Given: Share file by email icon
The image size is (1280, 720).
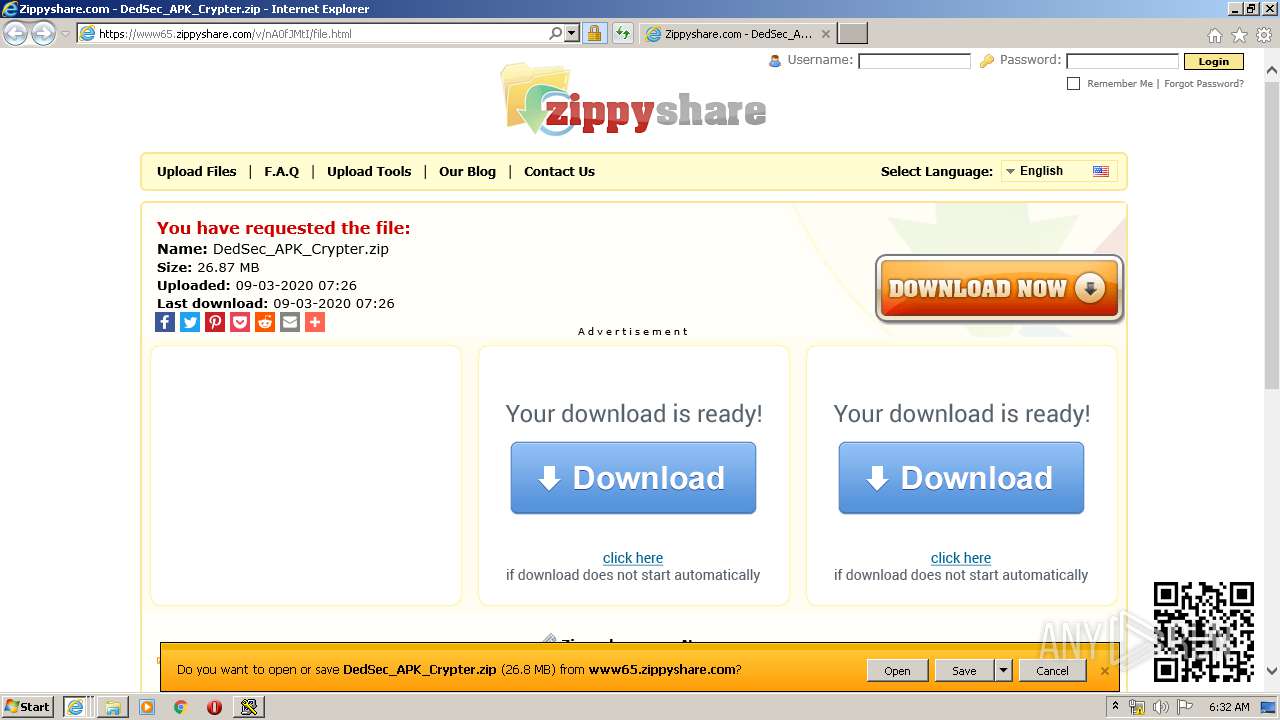Looking at the screenshot, I should (290, 322).
